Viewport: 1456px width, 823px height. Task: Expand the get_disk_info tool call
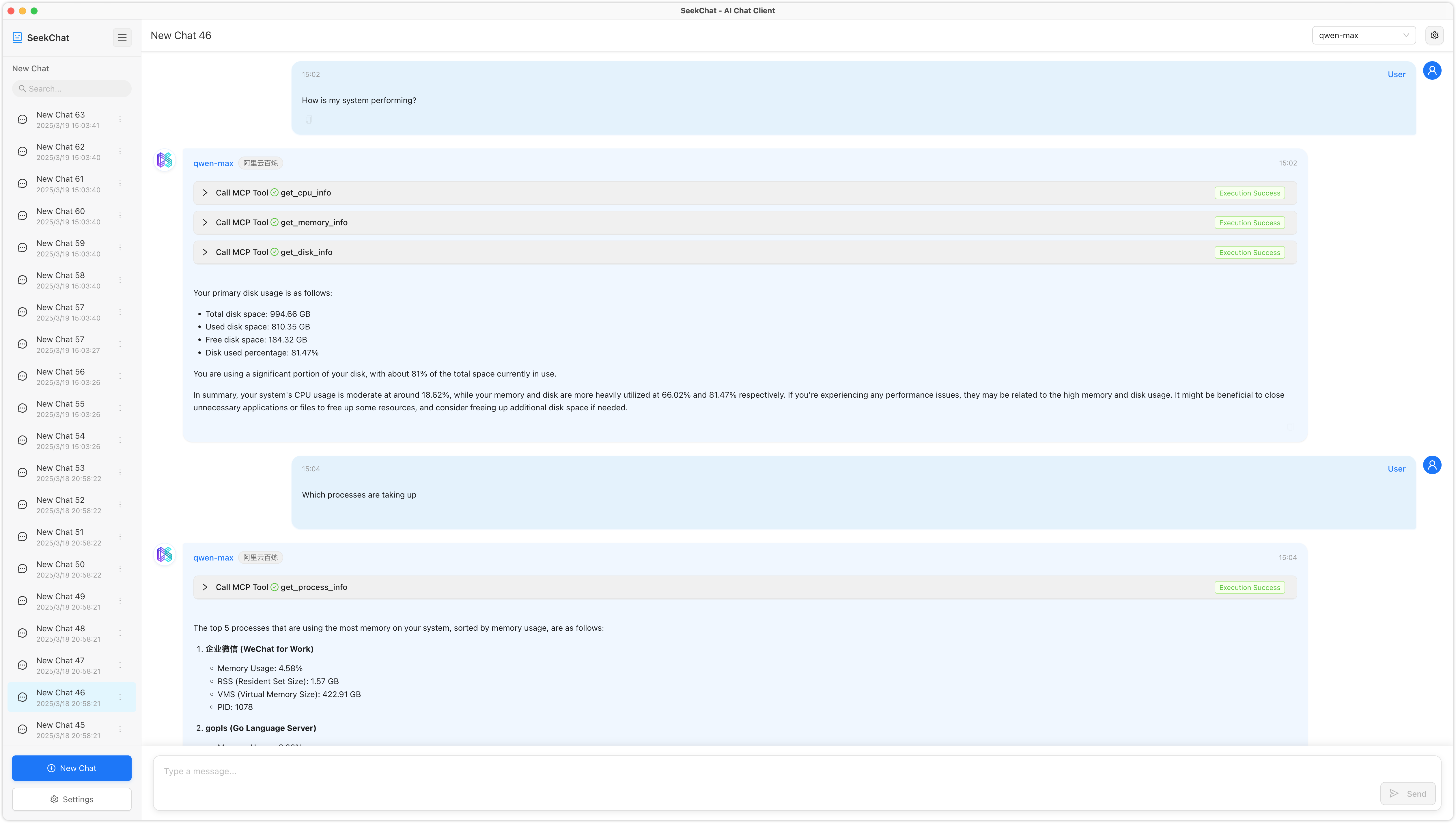(205, 252)
